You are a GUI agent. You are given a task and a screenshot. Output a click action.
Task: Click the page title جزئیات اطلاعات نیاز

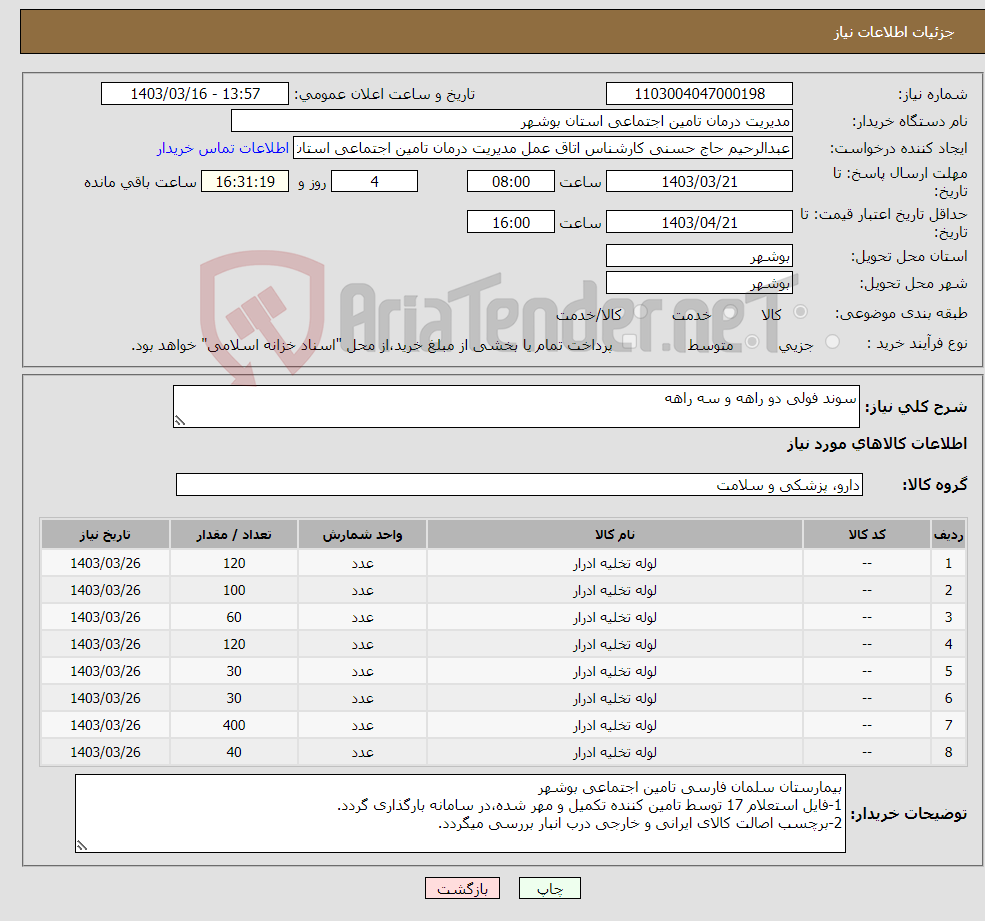click(x=894, y=32)
